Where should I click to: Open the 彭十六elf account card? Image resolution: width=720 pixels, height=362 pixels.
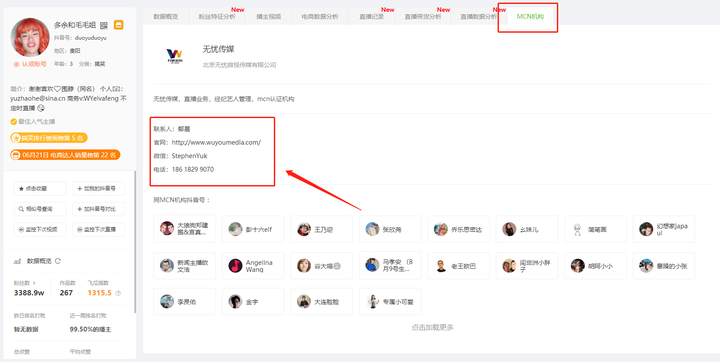pyautogui.click(x=253, y=229)
